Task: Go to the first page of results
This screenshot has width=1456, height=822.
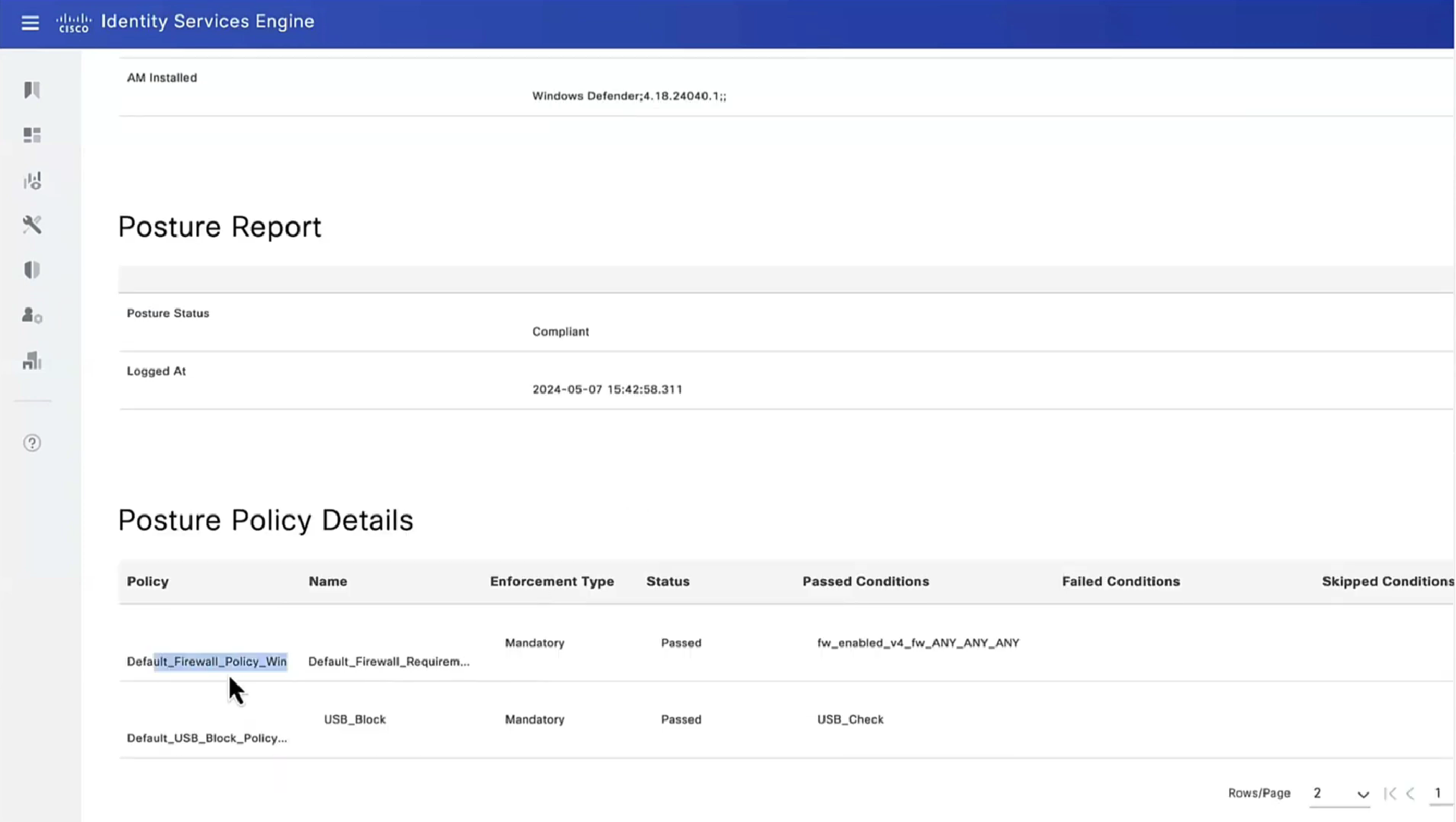Action: click(1390, 793)
